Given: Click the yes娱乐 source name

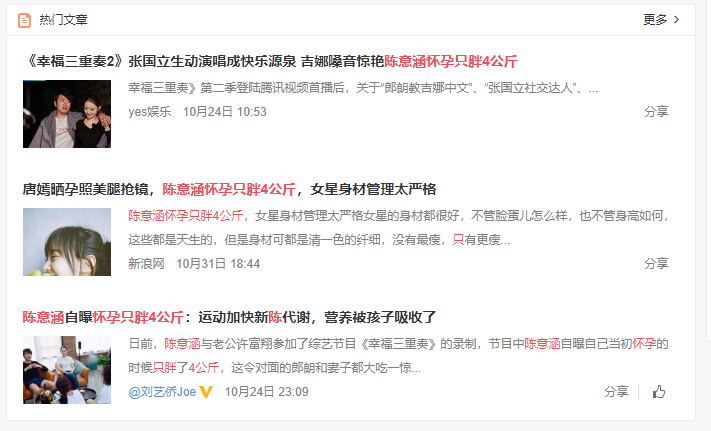Looking at the screenshot, I should [150, 112].
